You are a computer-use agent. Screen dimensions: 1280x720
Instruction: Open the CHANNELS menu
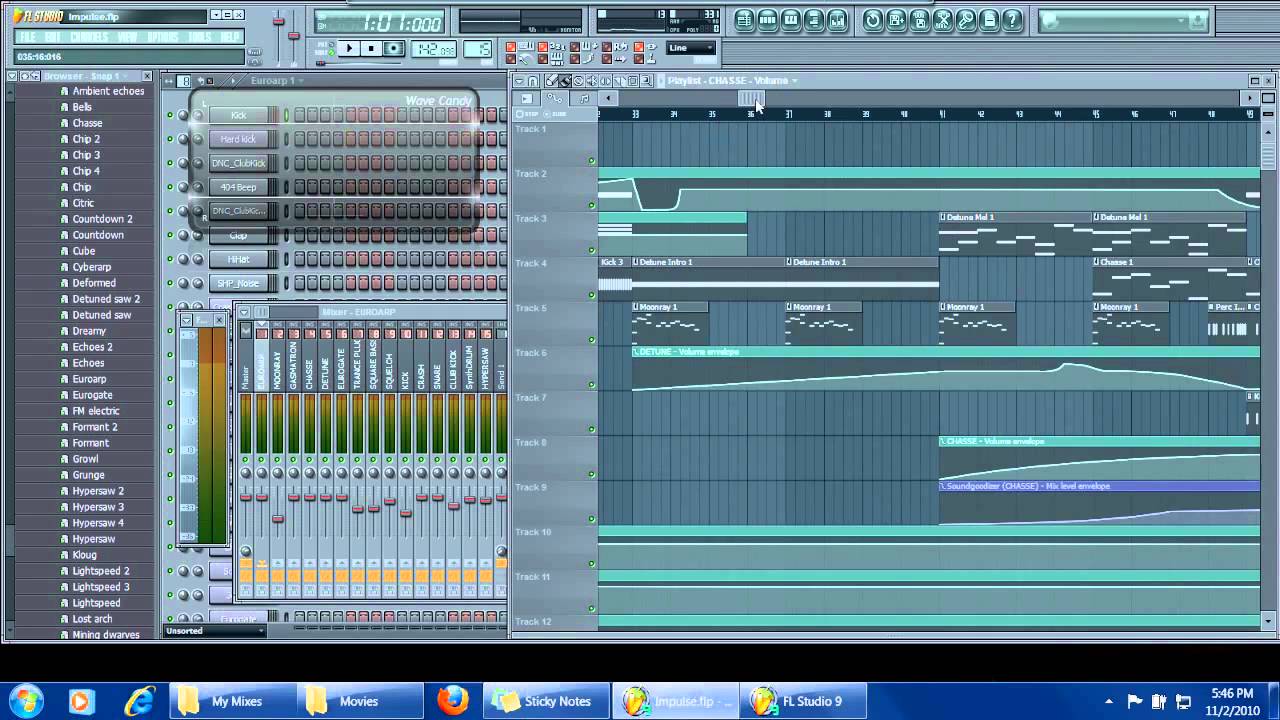pyautogui.click(x=89, y=37)
